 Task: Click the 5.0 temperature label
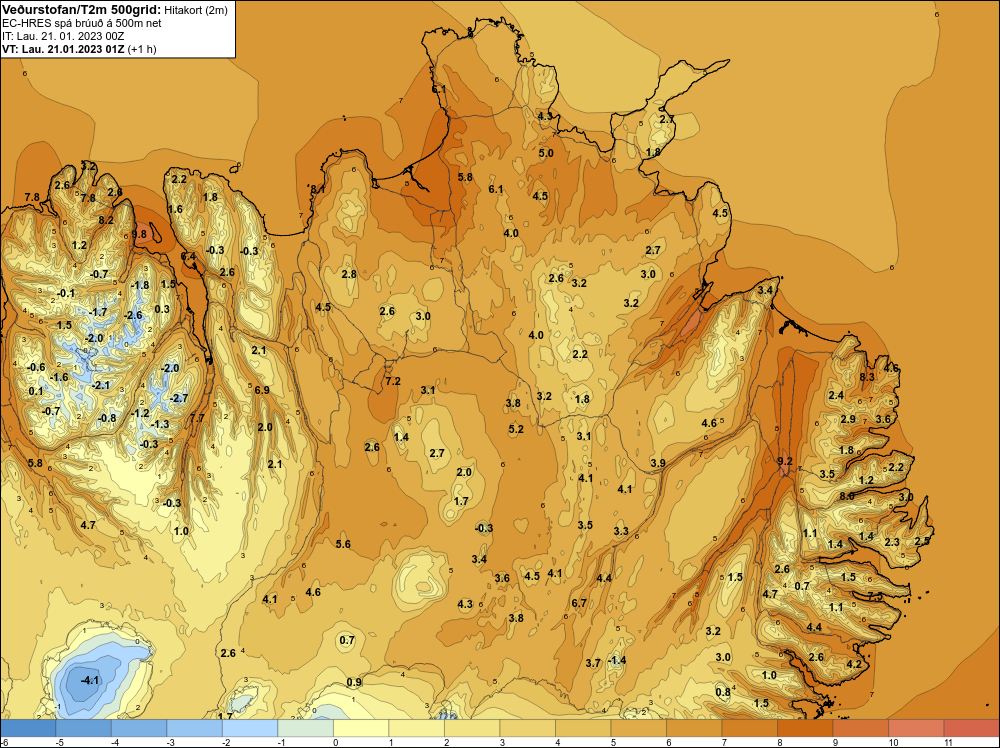pyautogui.click(x=546, y=153)
